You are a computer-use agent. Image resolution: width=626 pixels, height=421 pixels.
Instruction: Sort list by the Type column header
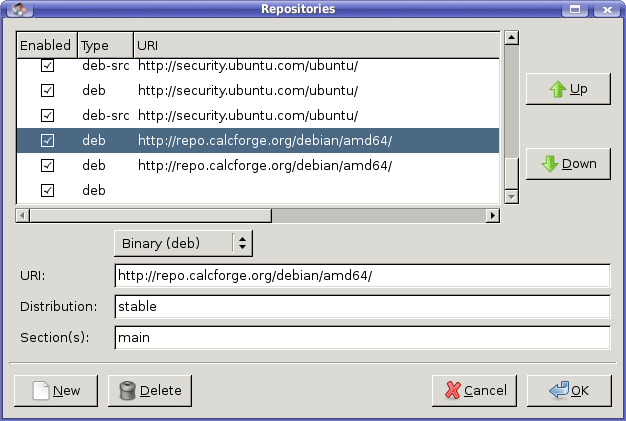pos(105,45)
